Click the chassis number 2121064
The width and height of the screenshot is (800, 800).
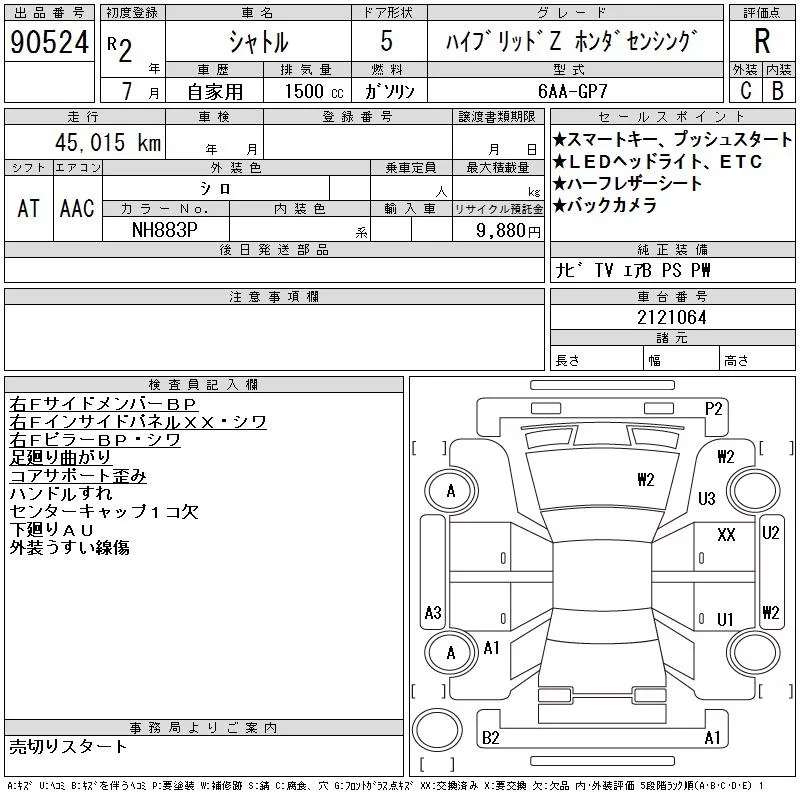(671, 317)
